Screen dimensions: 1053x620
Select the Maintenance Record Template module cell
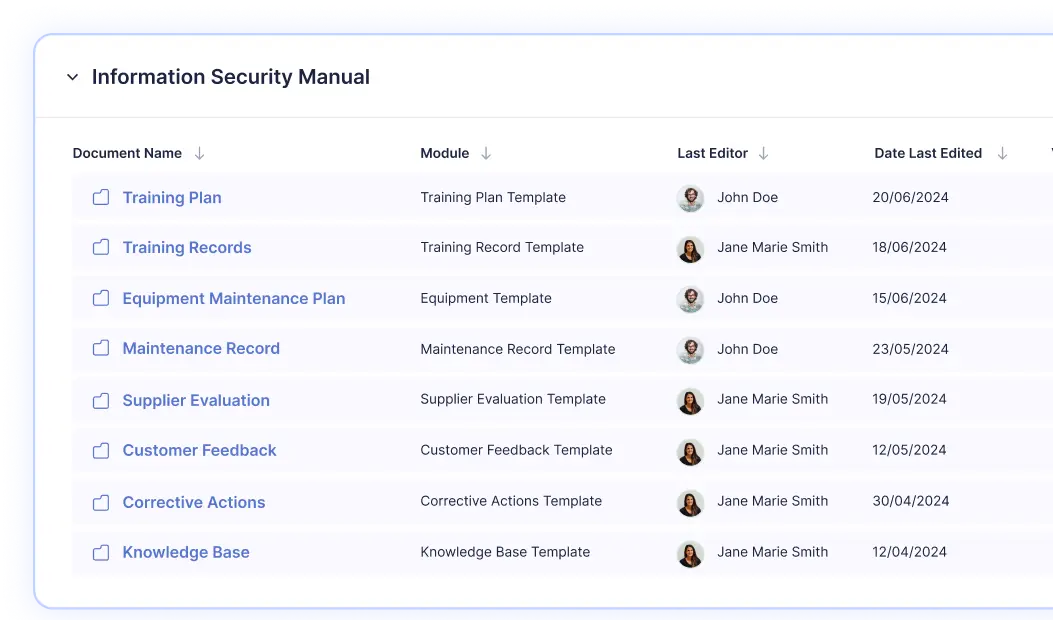point(518,349)
